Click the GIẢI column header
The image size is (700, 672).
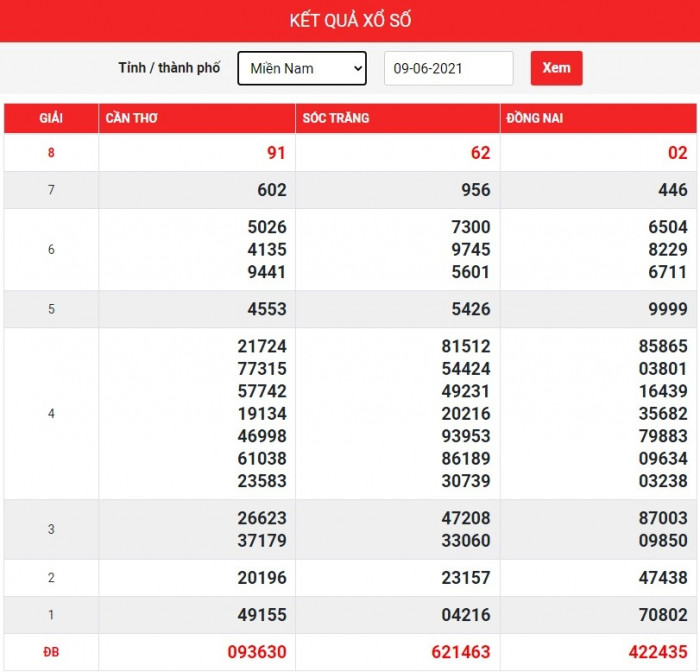[51, 118]
